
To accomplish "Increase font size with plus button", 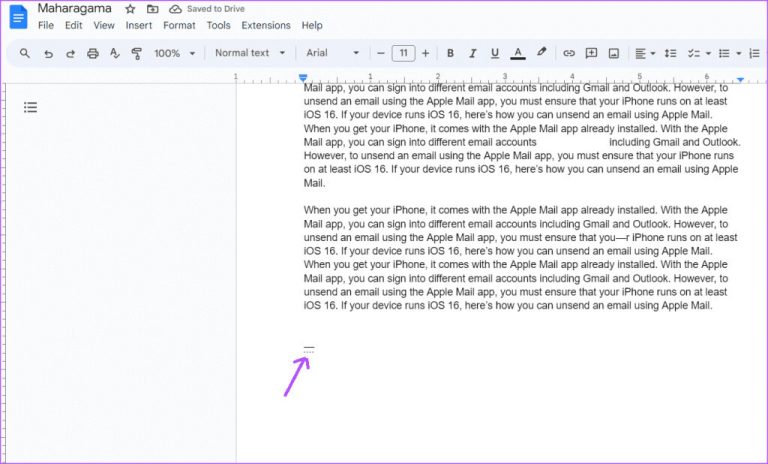I will pos(425,53).
